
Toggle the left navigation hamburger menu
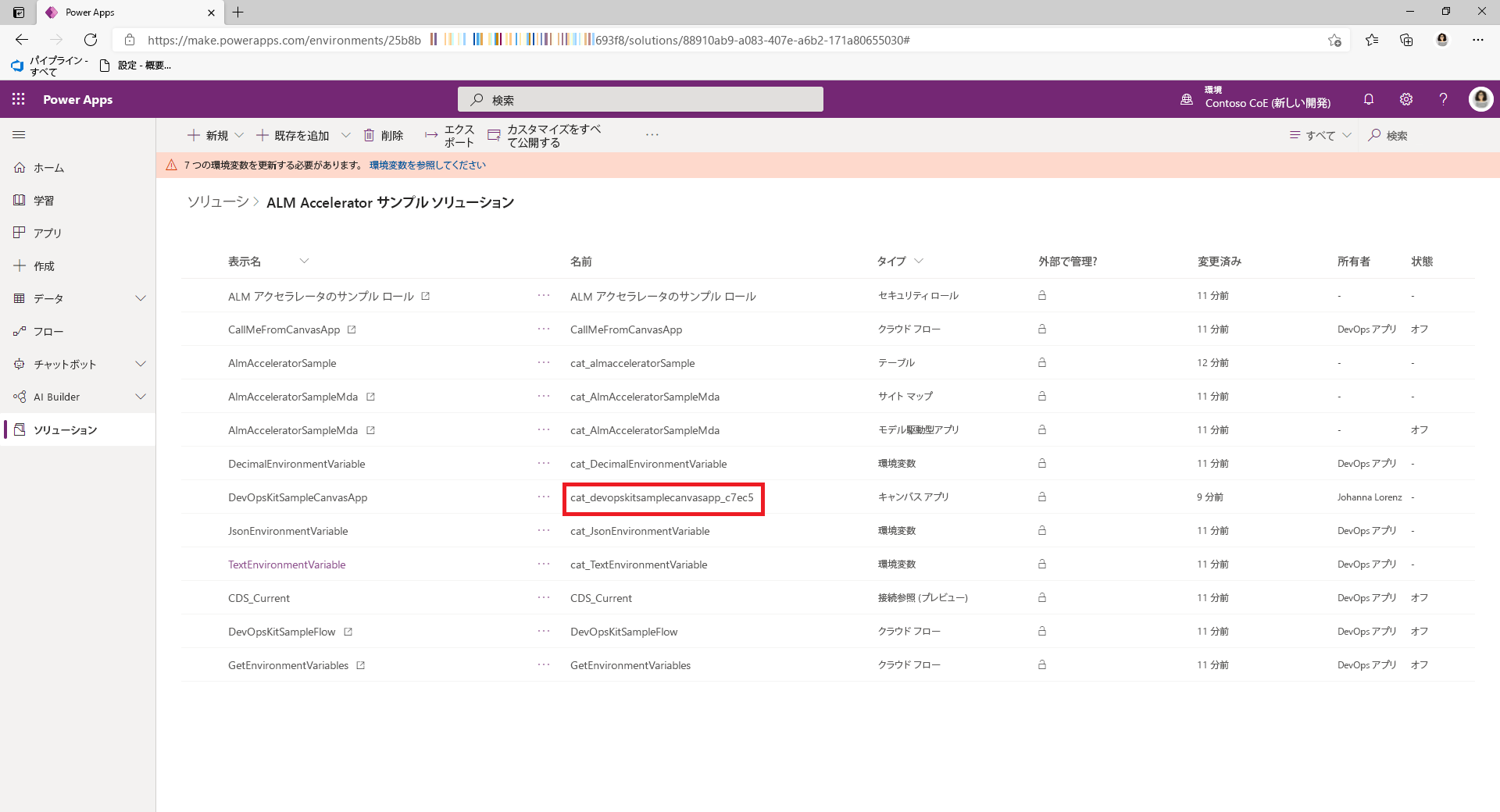pos(20,135)
